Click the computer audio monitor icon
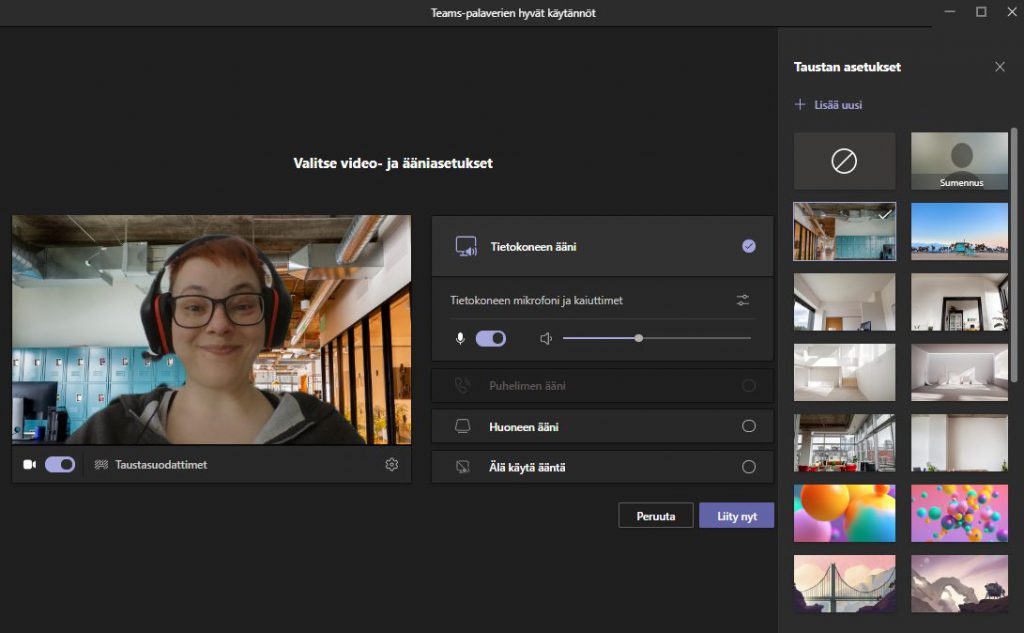 tap(466, 247)
